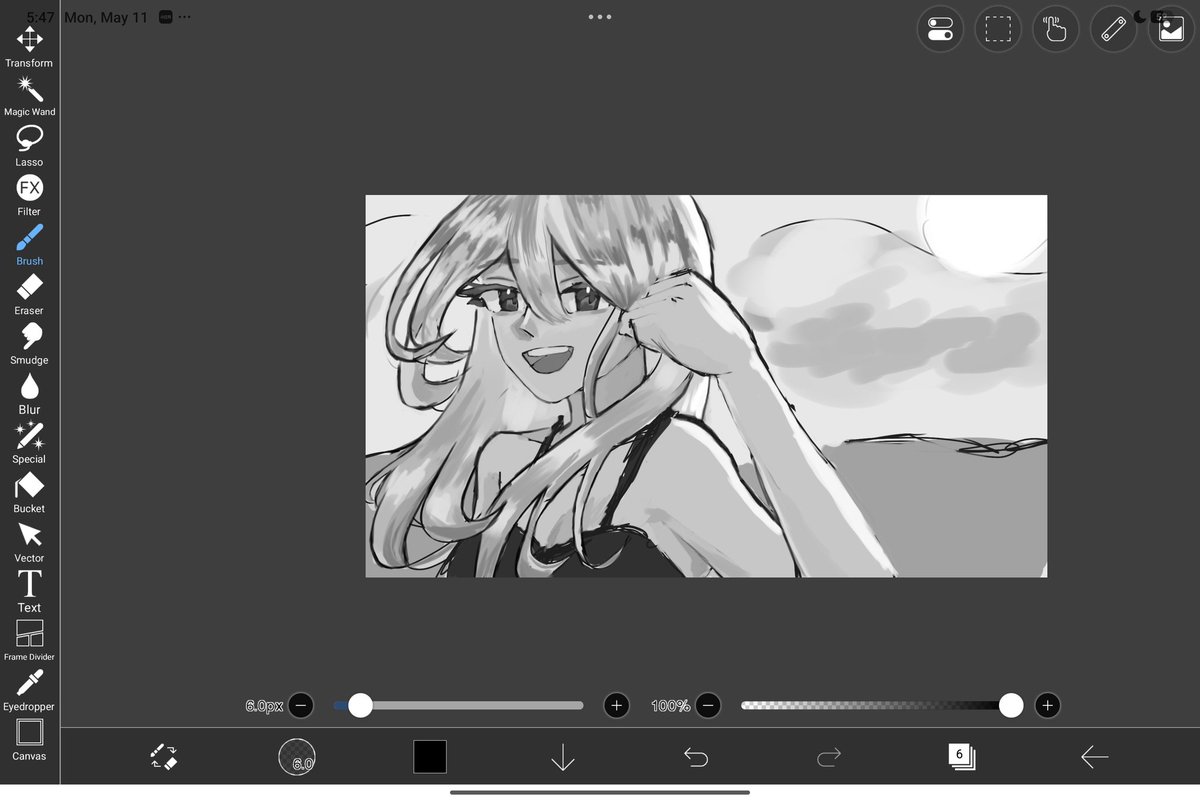Screen dimensions: 1200x801
Task: Select the Bucket fill tool
Action: (x=29, y=493)
